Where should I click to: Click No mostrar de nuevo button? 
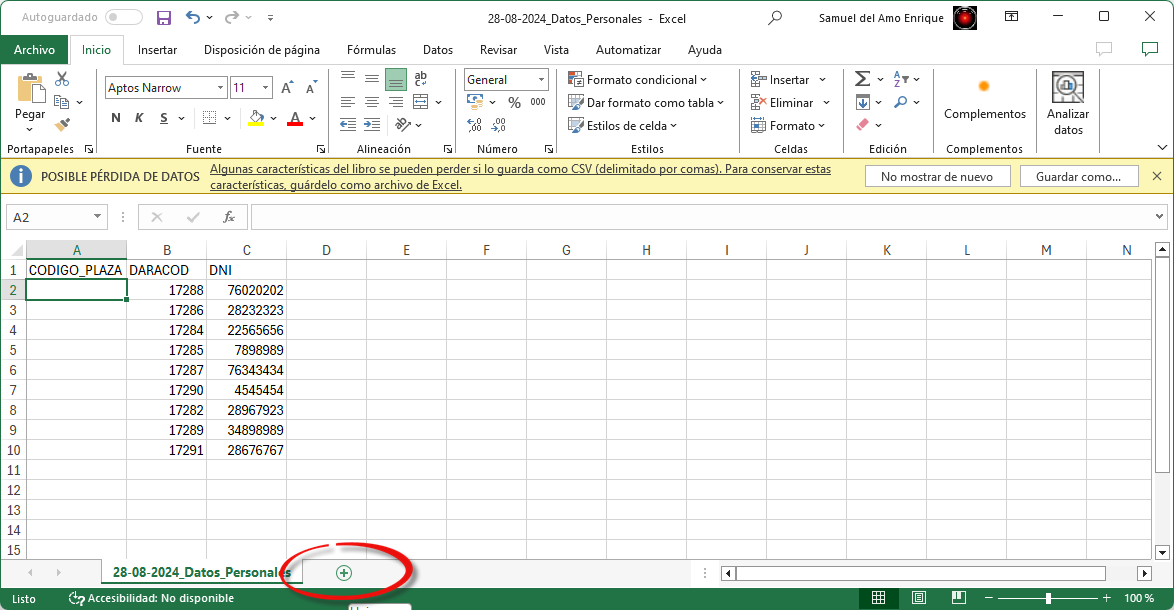point(937,177)
